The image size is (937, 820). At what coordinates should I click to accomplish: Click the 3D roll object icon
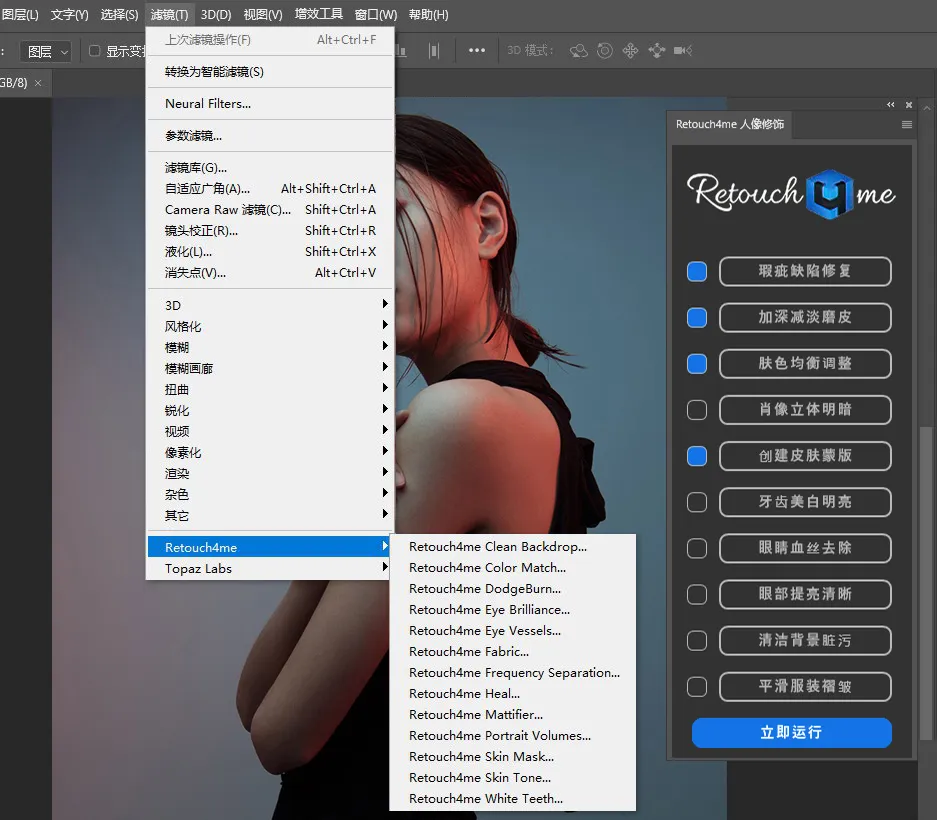click(605, 51)
